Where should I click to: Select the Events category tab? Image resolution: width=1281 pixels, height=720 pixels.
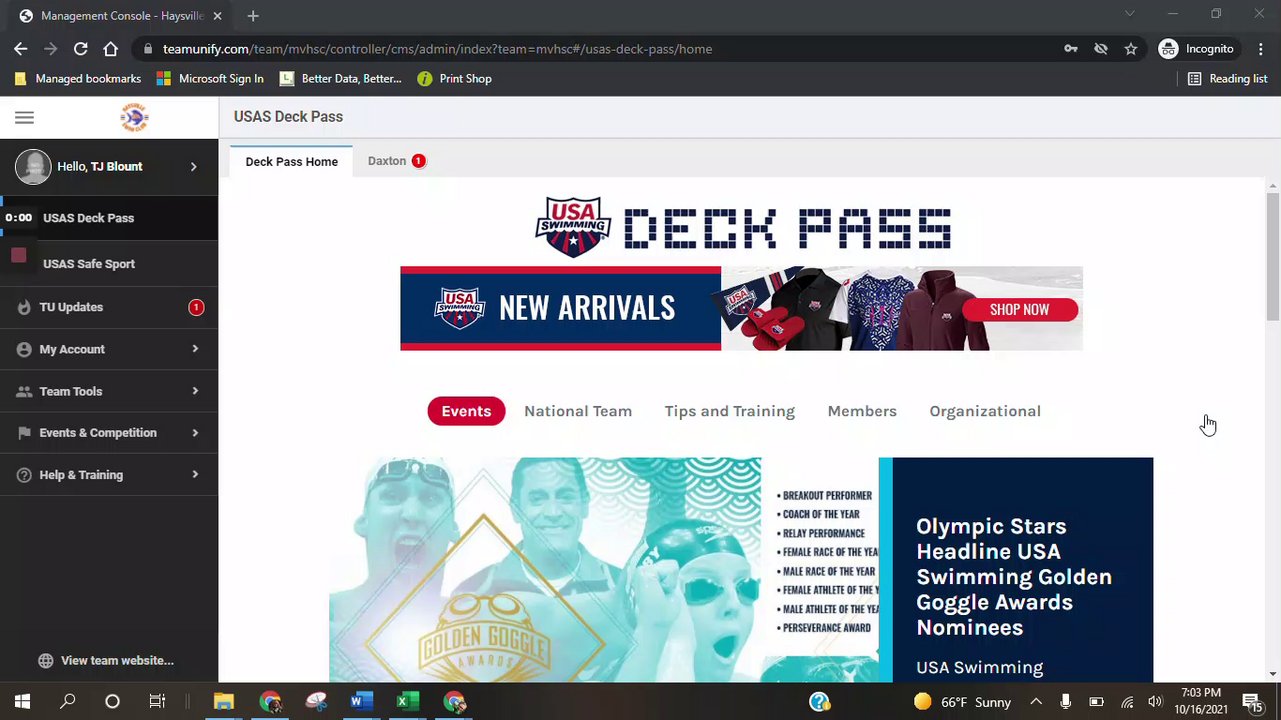pyautogui.click(x=466, y=411)
